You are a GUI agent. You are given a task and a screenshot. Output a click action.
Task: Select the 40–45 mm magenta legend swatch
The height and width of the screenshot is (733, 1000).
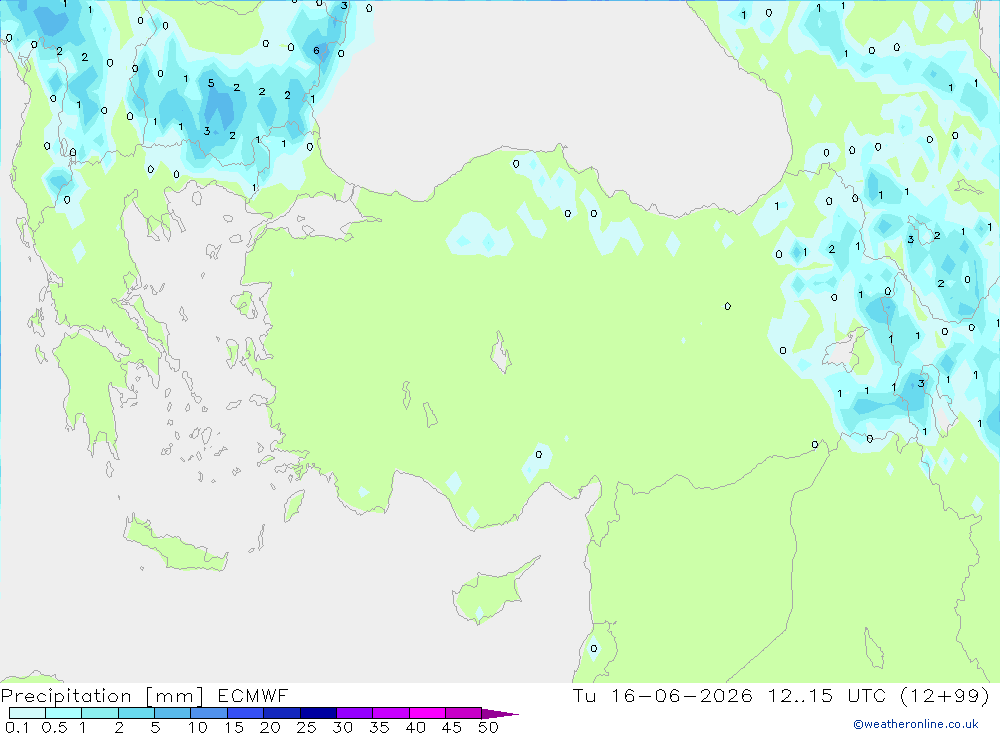coord(427,713)
